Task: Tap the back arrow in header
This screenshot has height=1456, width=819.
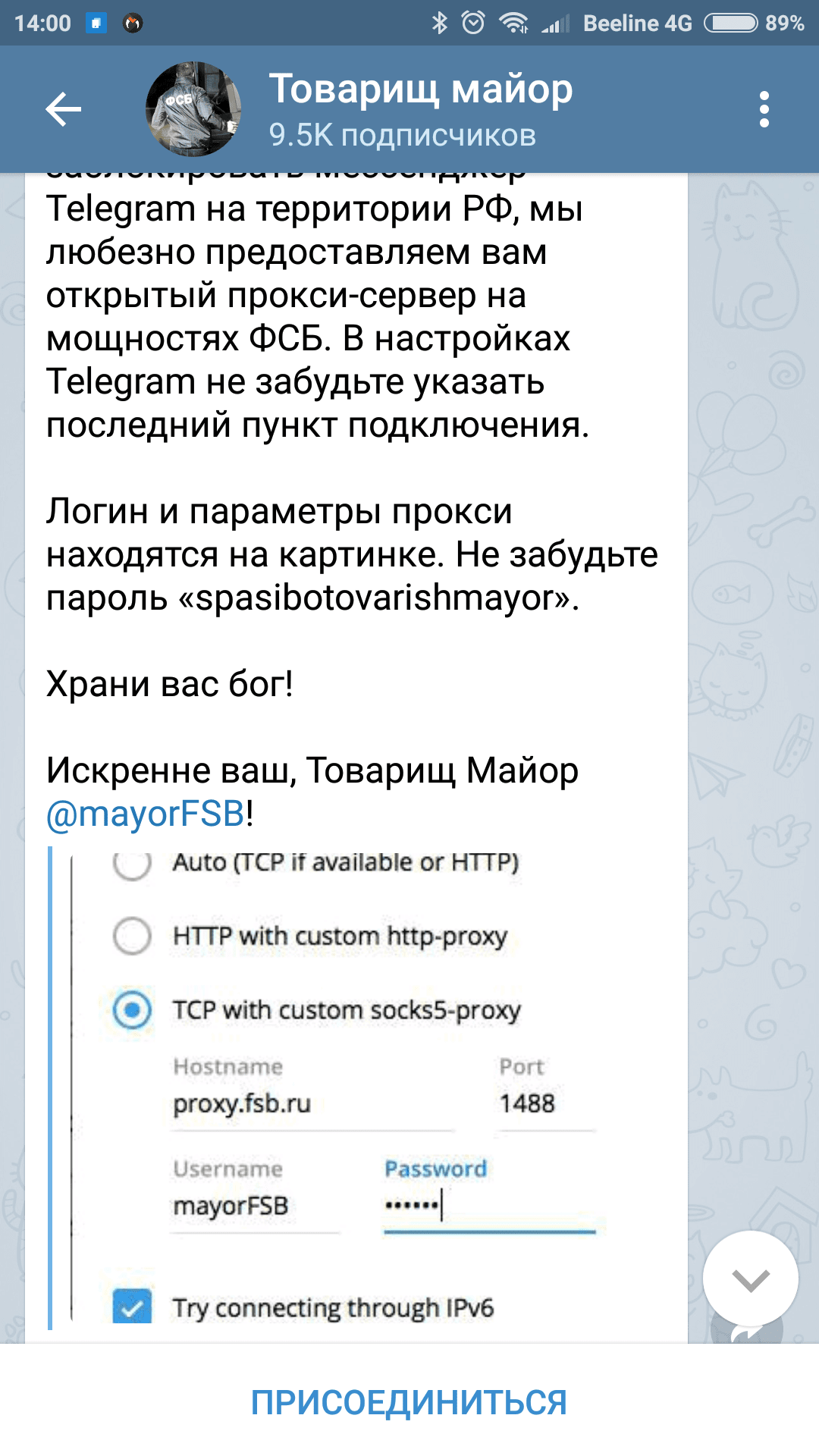Action: 64,110
